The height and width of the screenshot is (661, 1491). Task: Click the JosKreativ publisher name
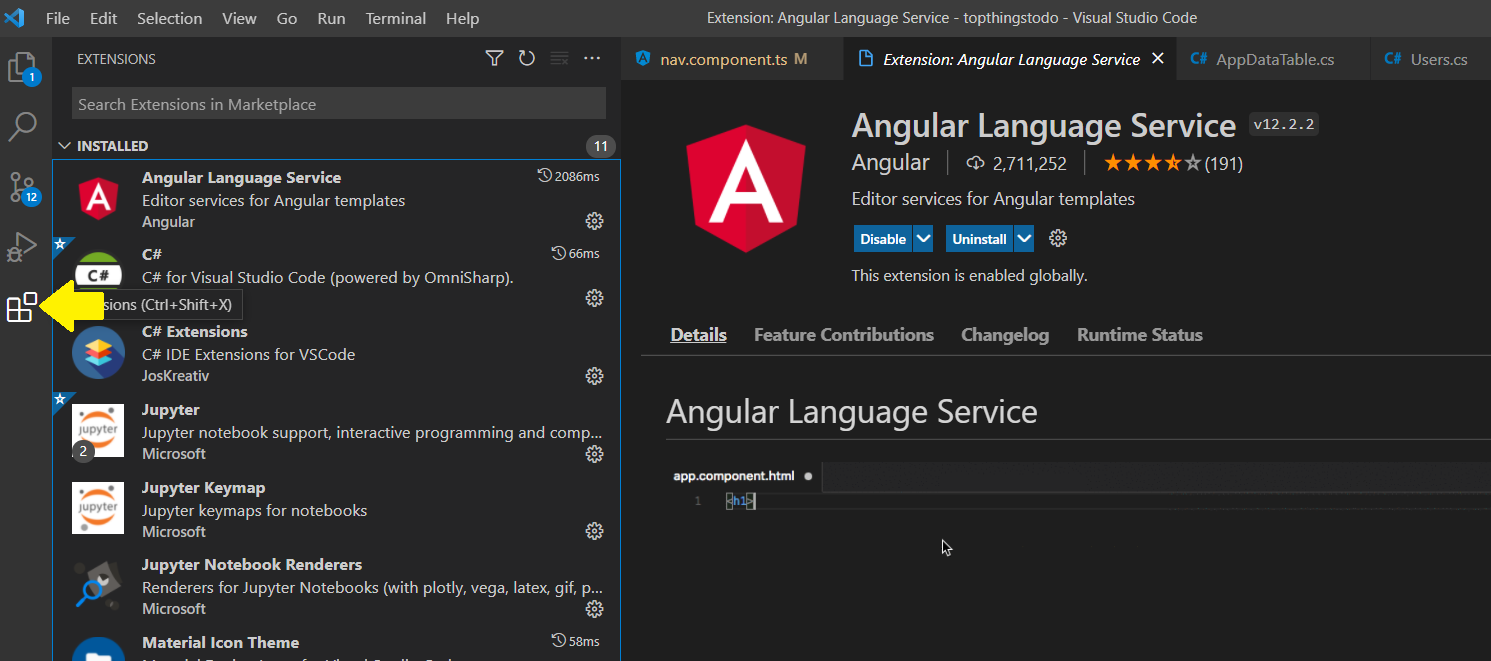(x=175, y=376)
